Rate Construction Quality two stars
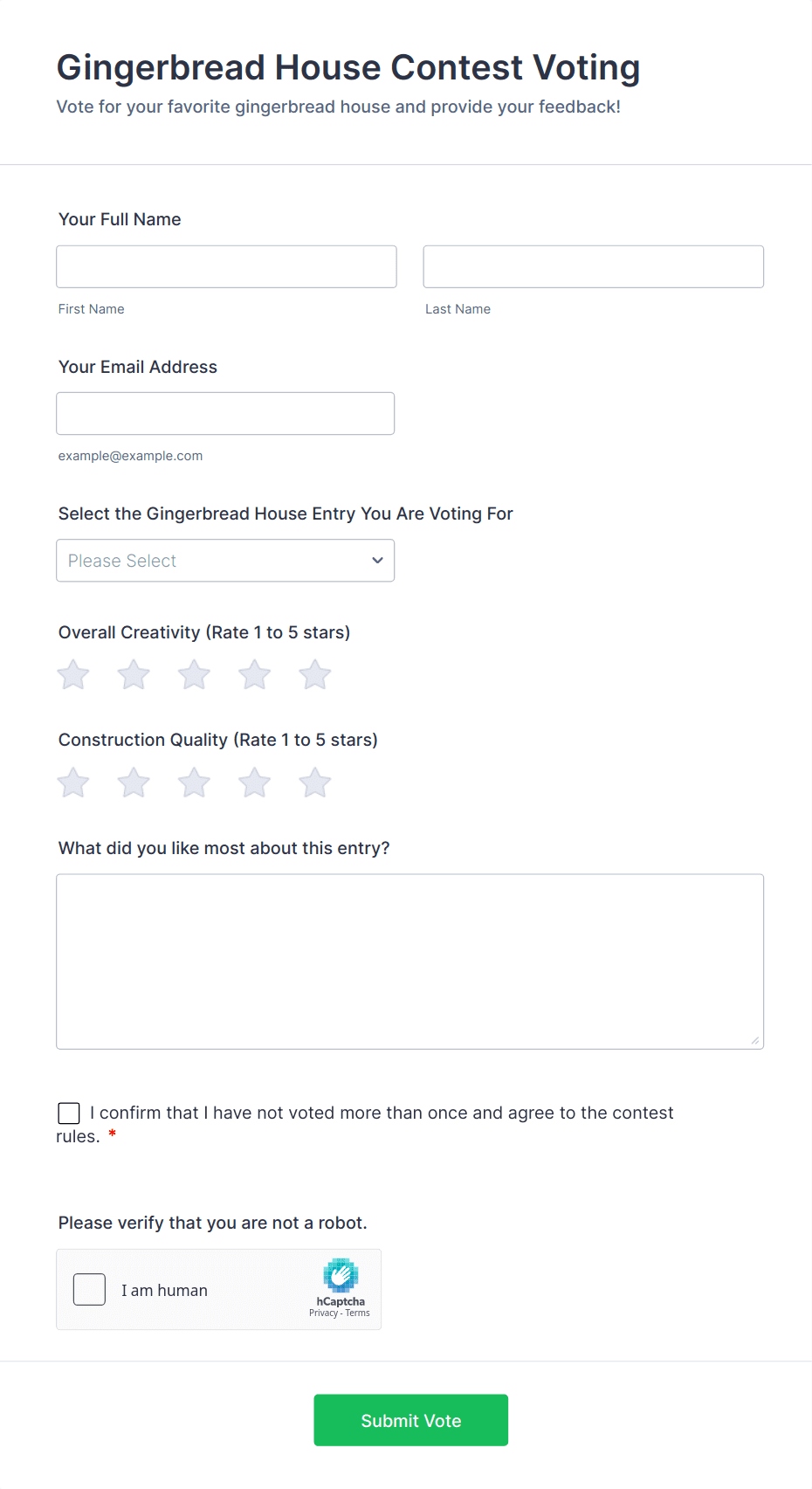812x1489 pixels. pos(134,783)
